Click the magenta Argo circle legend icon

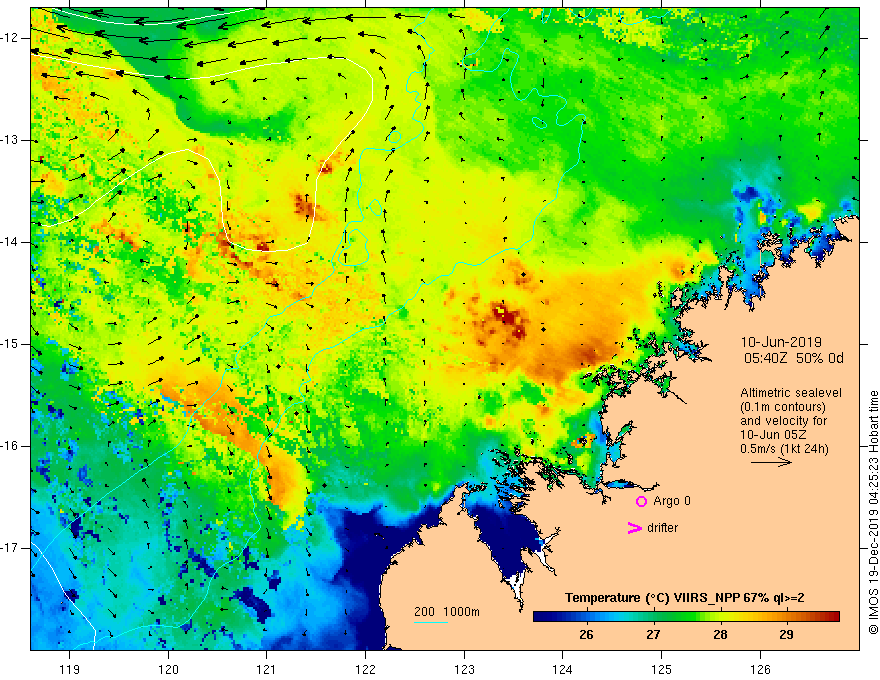(x=641, y=501)
